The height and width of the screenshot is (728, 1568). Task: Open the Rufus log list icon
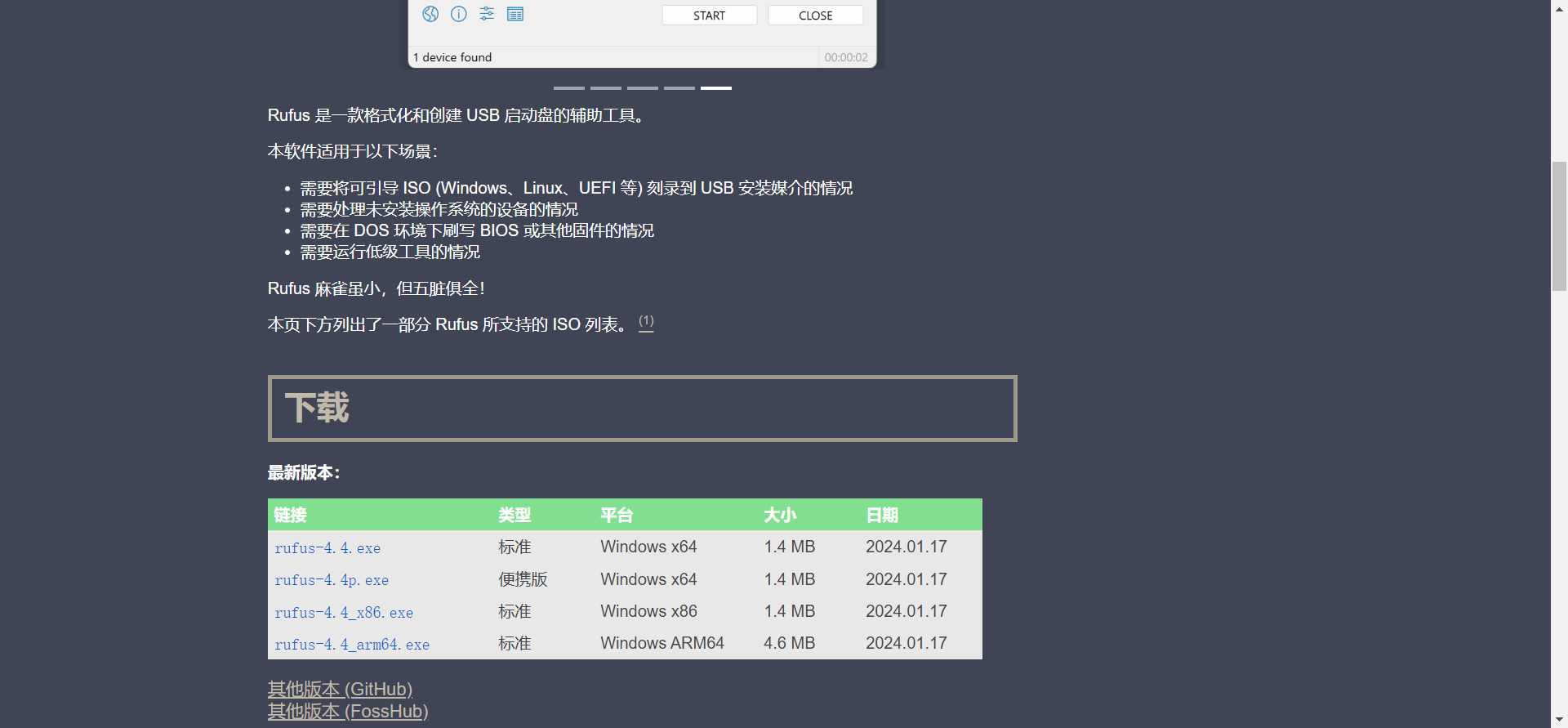pyautogui.click(x=515, y=14)
